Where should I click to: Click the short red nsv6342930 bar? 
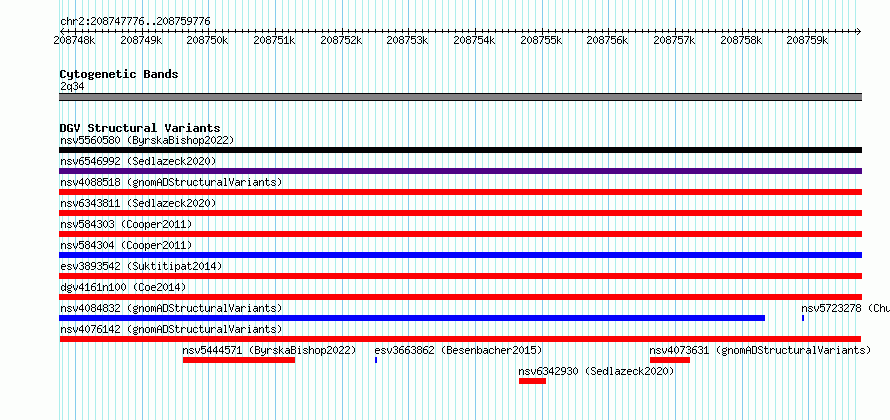(x=532, y=381)
